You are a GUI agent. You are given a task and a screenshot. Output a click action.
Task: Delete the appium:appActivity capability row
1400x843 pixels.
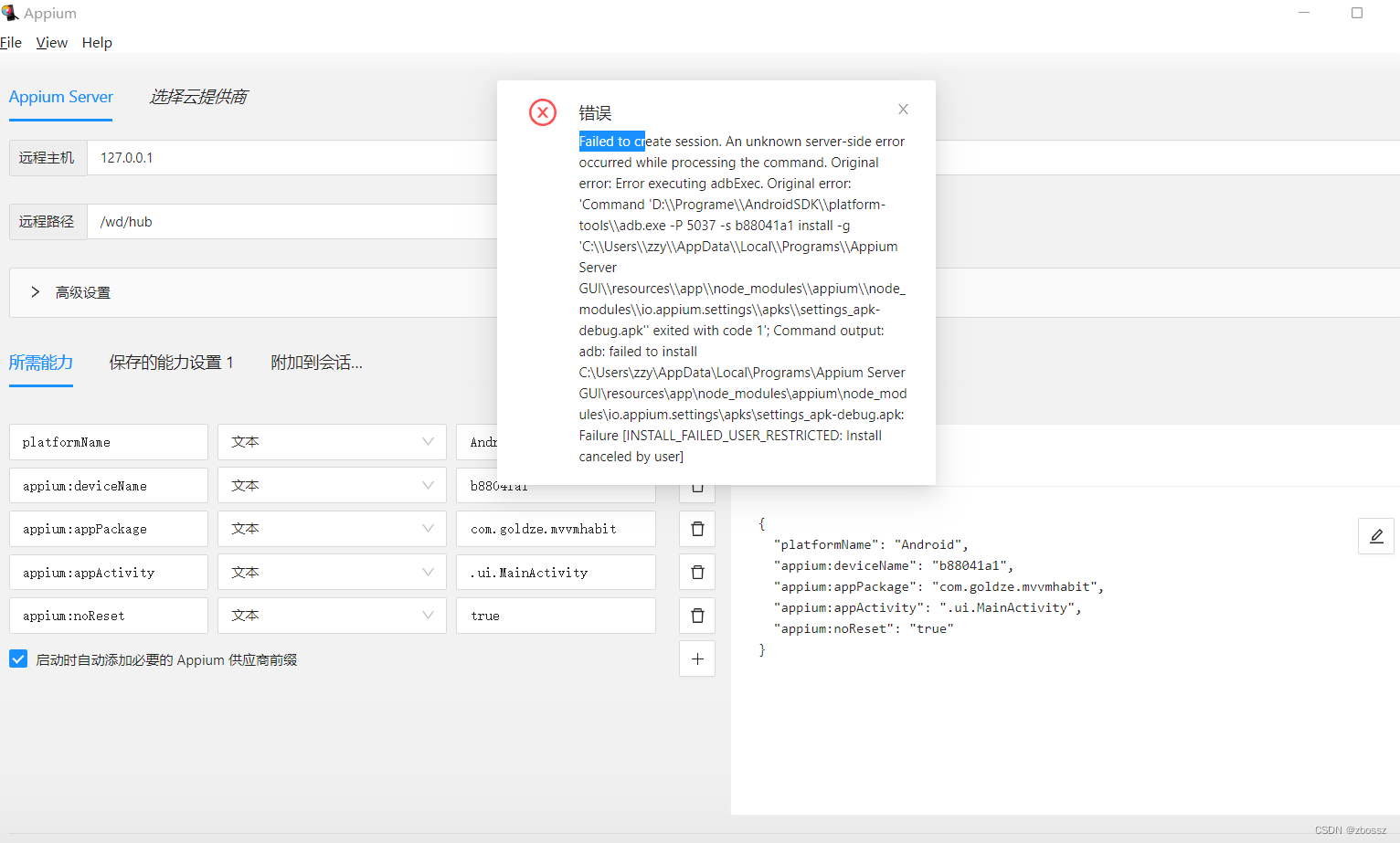(697, 572)
